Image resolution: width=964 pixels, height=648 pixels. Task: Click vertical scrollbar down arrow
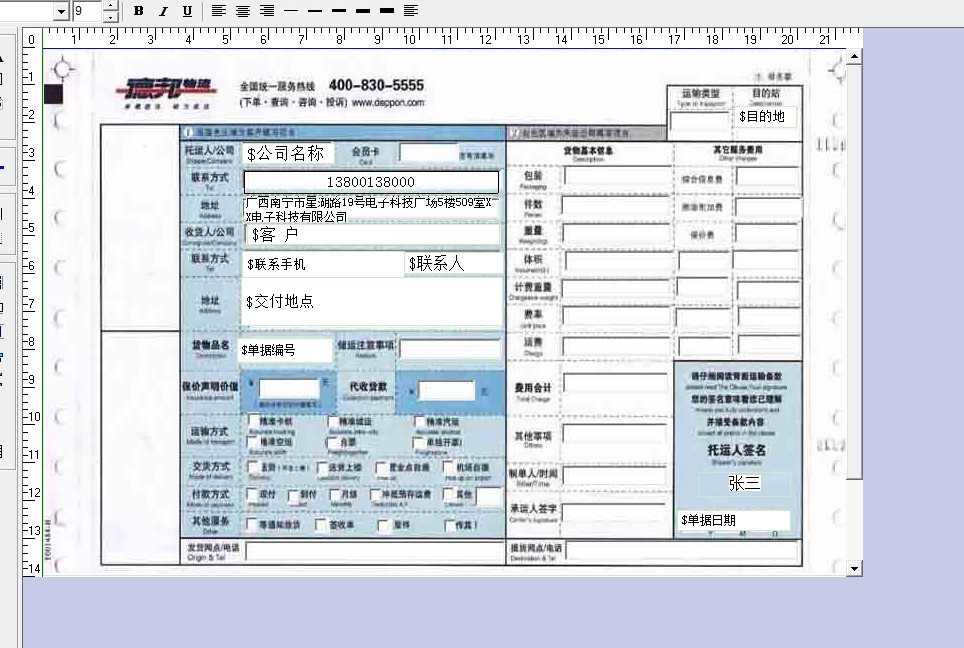coord(854,568)
